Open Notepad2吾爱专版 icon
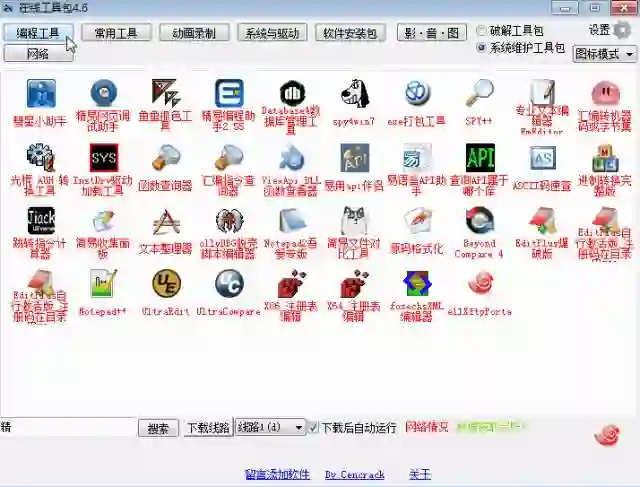This screenshot has width=640, height=487. point(292,221)
